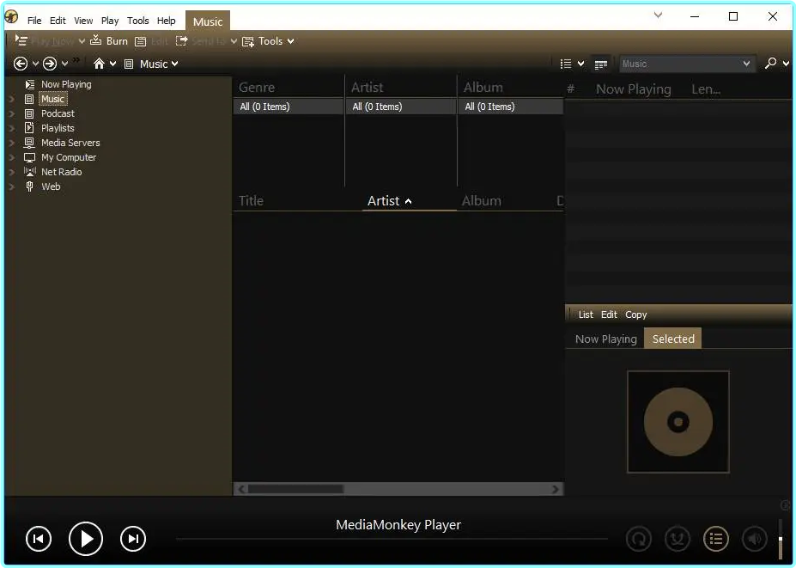The height and width of the screenshot is (568, 796).
Task: Click the search magnifier icon
Action: pos(771,63)
